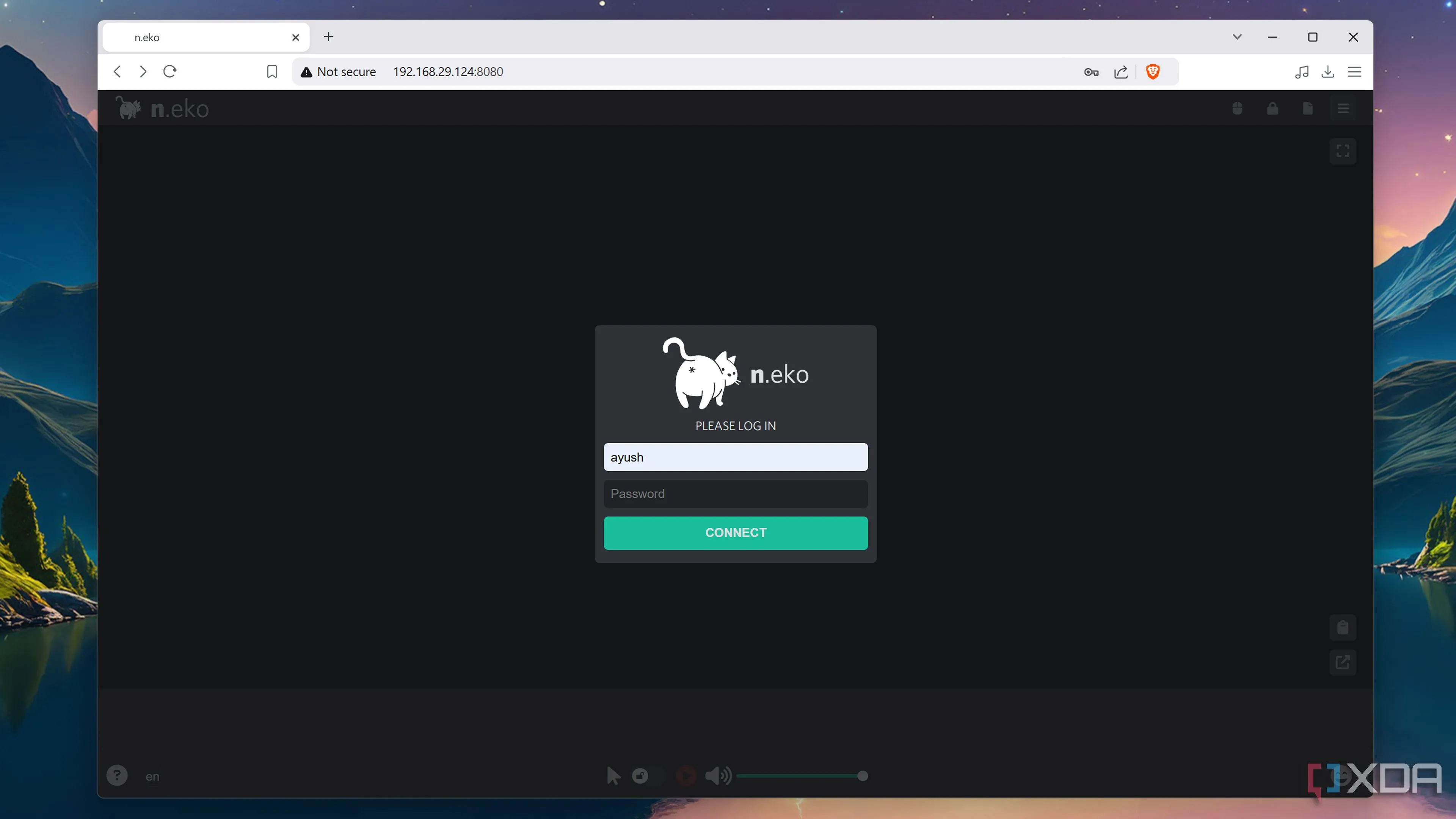This screenshot has width=1456, height=819.
Task: Click the address bar URL 192.168.29.124:8080
Action: point(448,72)
